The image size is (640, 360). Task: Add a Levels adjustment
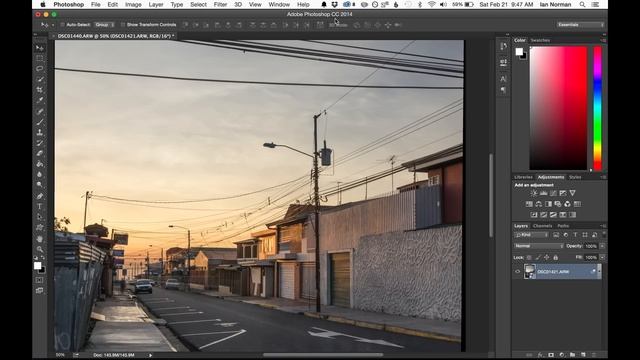[x=544, y=193]
